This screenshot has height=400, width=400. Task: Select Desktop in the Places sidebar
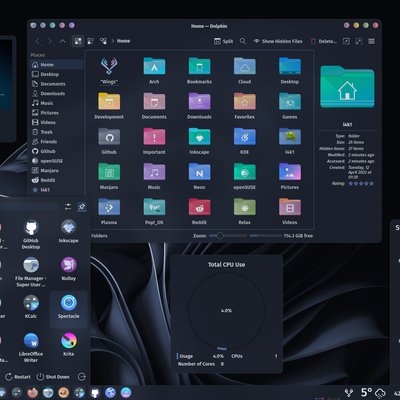[x=56, y=74]
